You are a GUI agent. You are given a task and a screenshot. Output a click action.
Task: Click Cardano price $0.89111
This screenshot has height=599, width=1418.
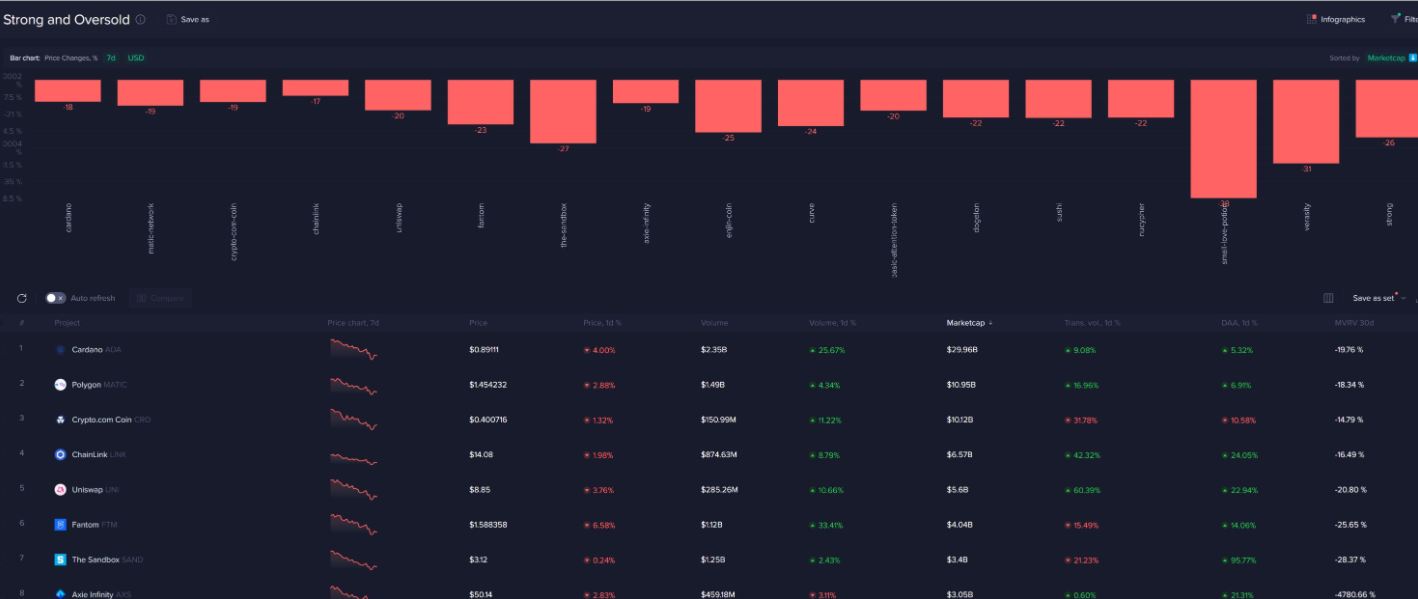tap(484, 350)
